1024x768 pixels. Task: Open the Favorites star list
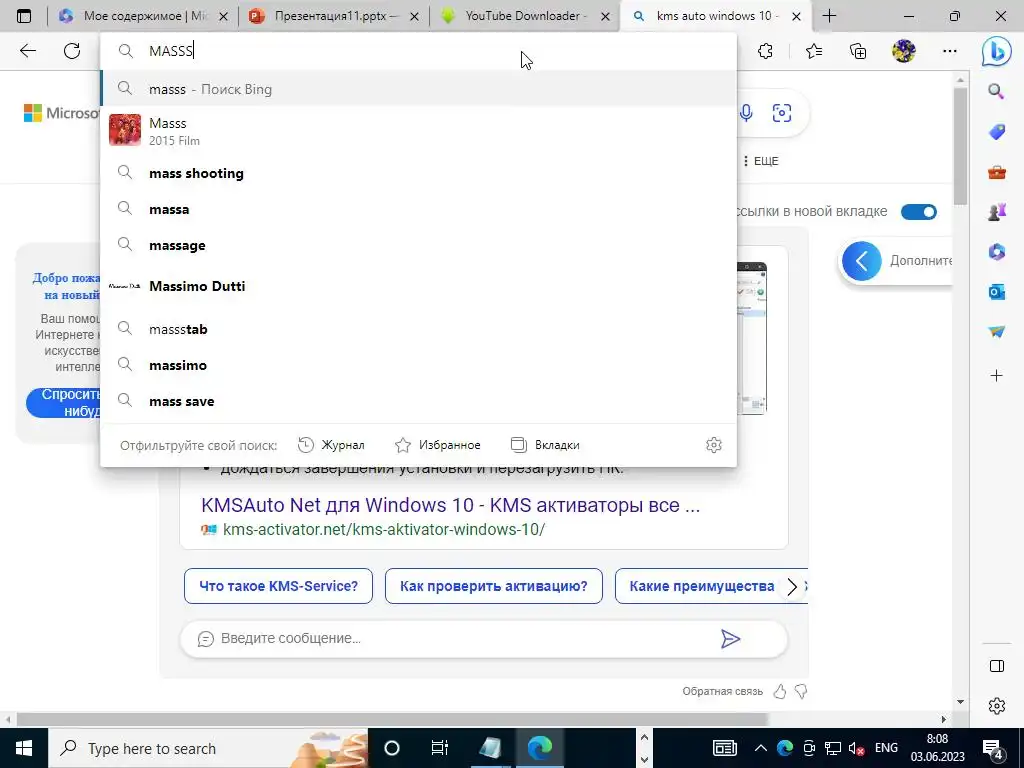click(x=814, y=51)
